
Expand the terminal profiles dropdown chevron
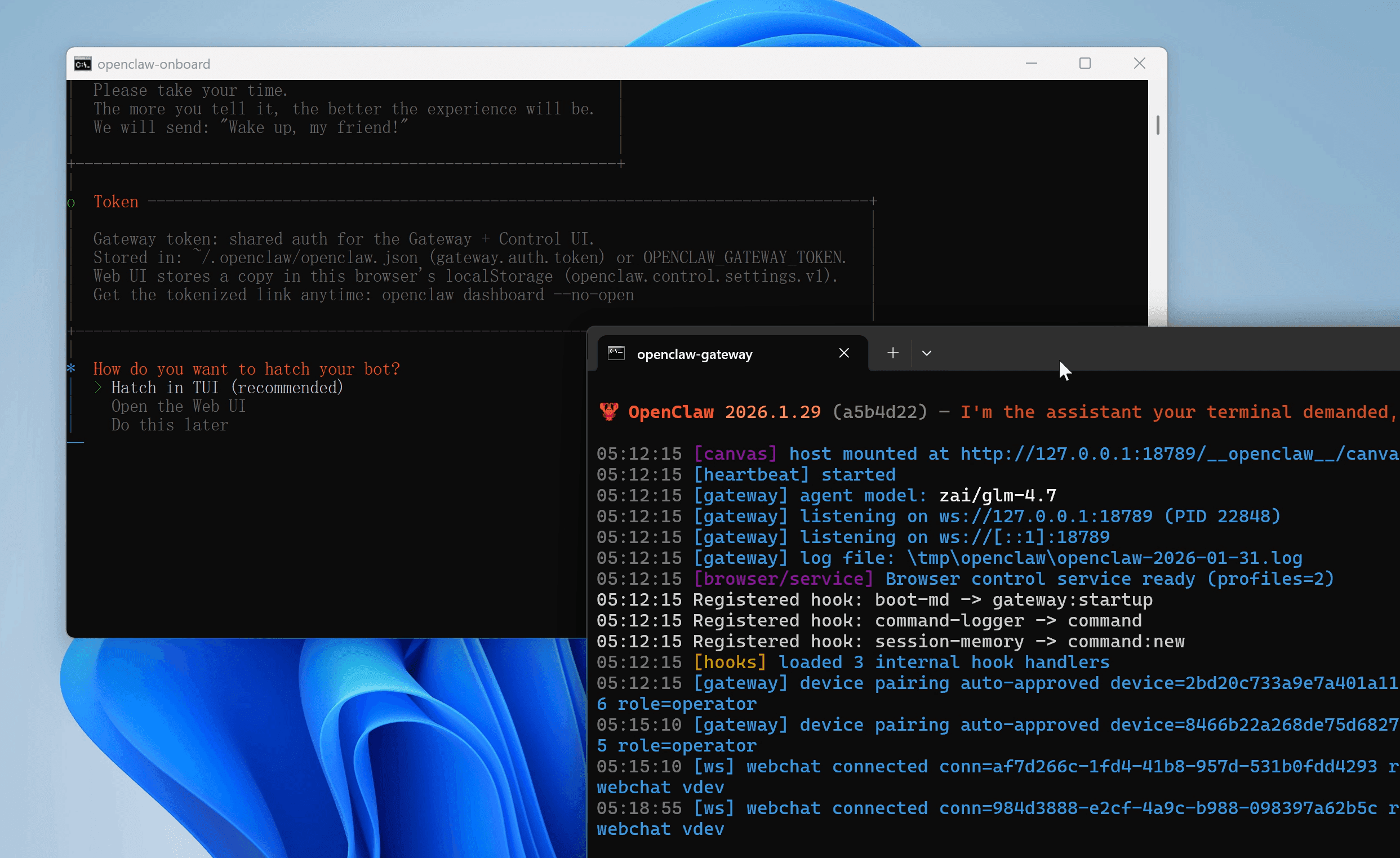point(927,353)
